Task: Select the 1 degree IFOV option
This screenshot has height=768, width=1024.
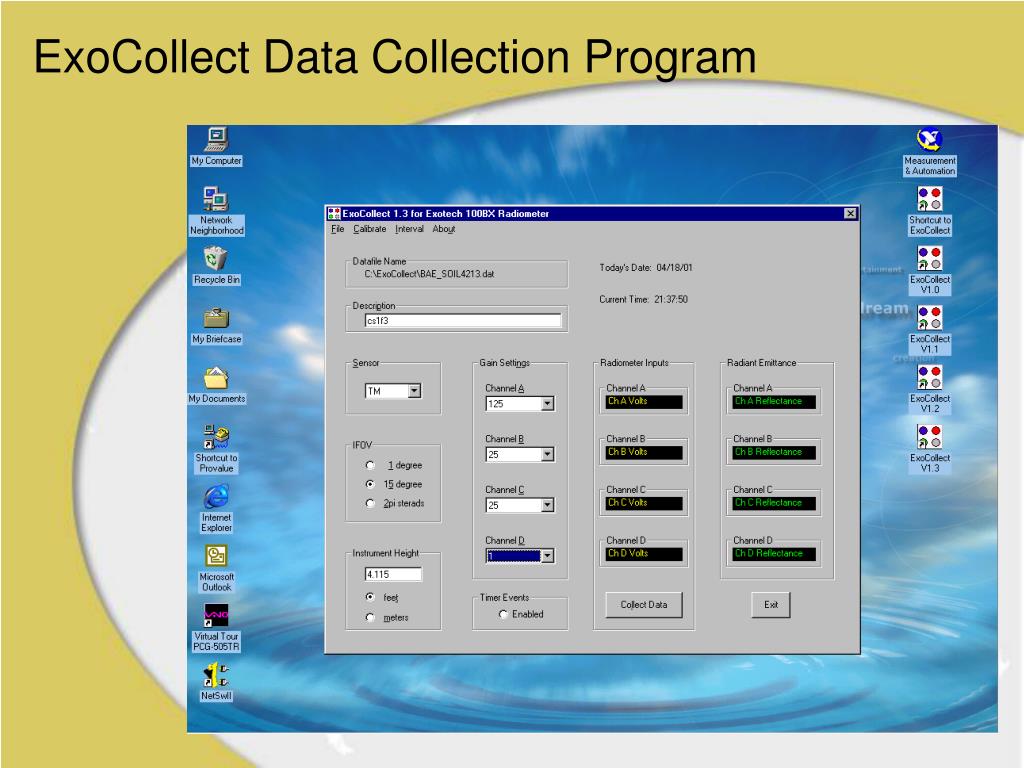Action: [x=370, y=466]
